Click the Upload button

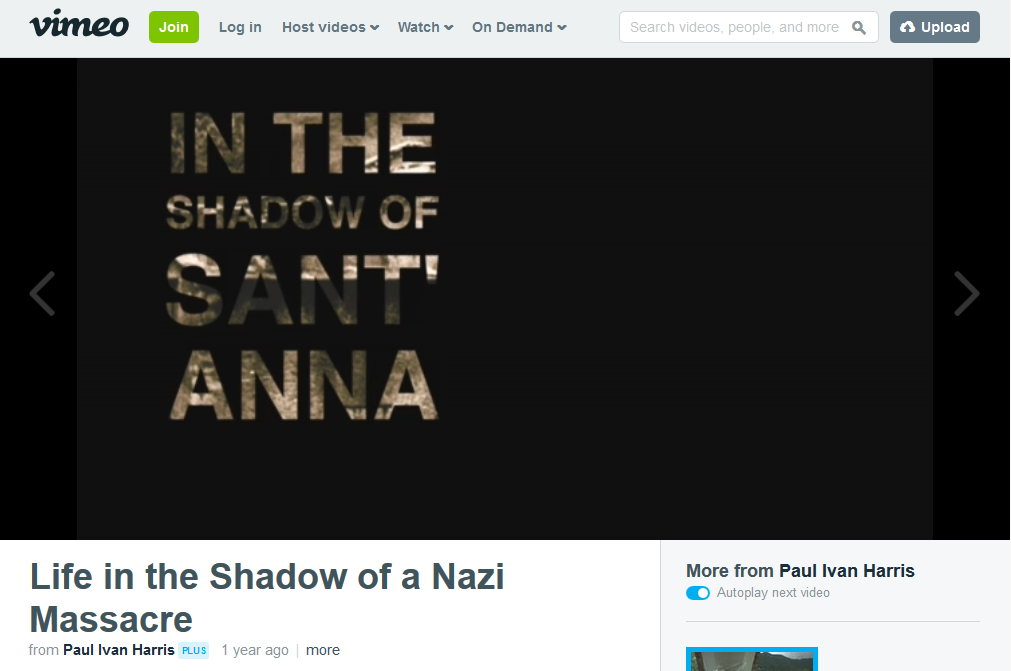pyautogui.click(x=934, y=27)
